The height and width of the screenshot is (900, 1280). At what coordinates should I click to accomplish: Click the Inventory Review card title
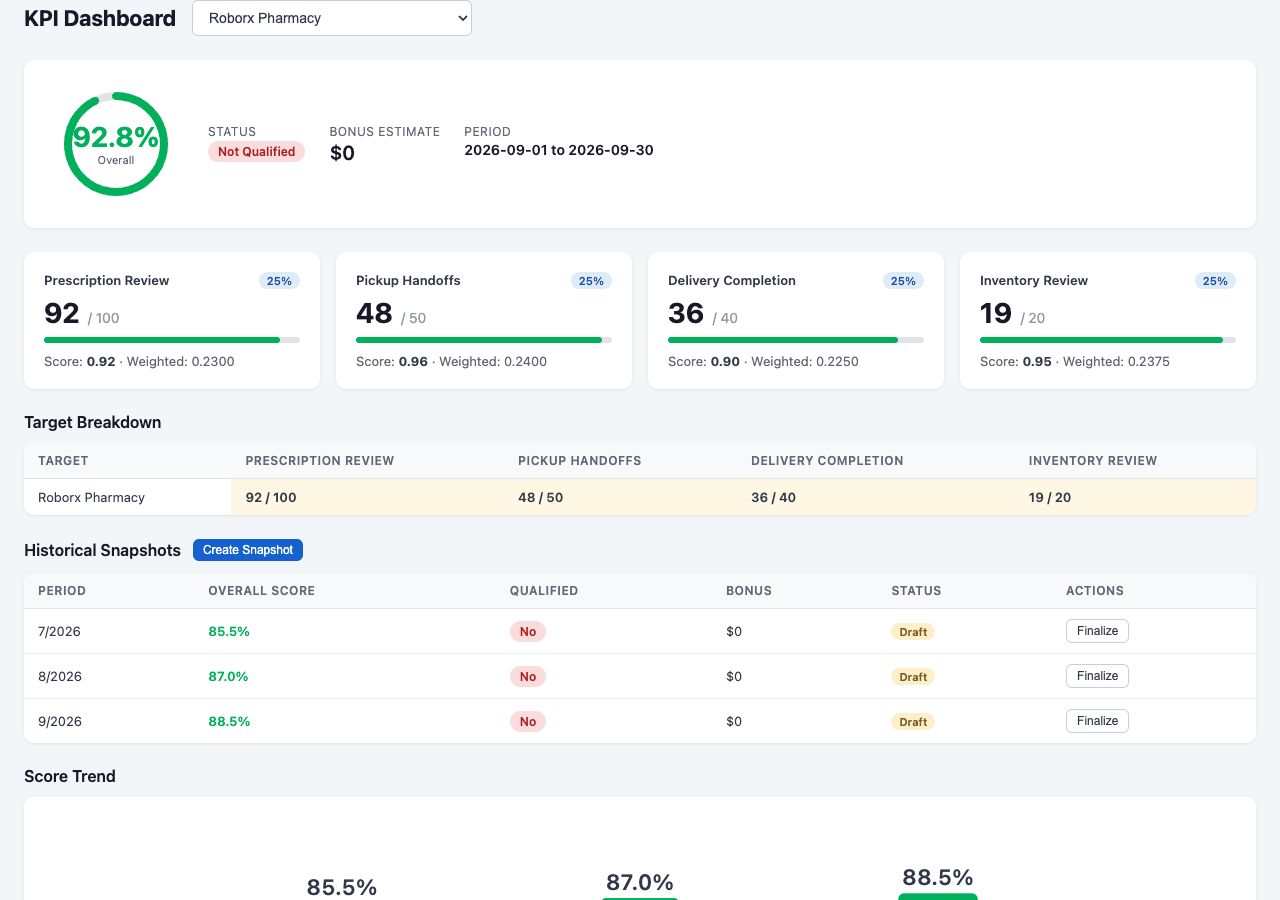point(1034,281)
